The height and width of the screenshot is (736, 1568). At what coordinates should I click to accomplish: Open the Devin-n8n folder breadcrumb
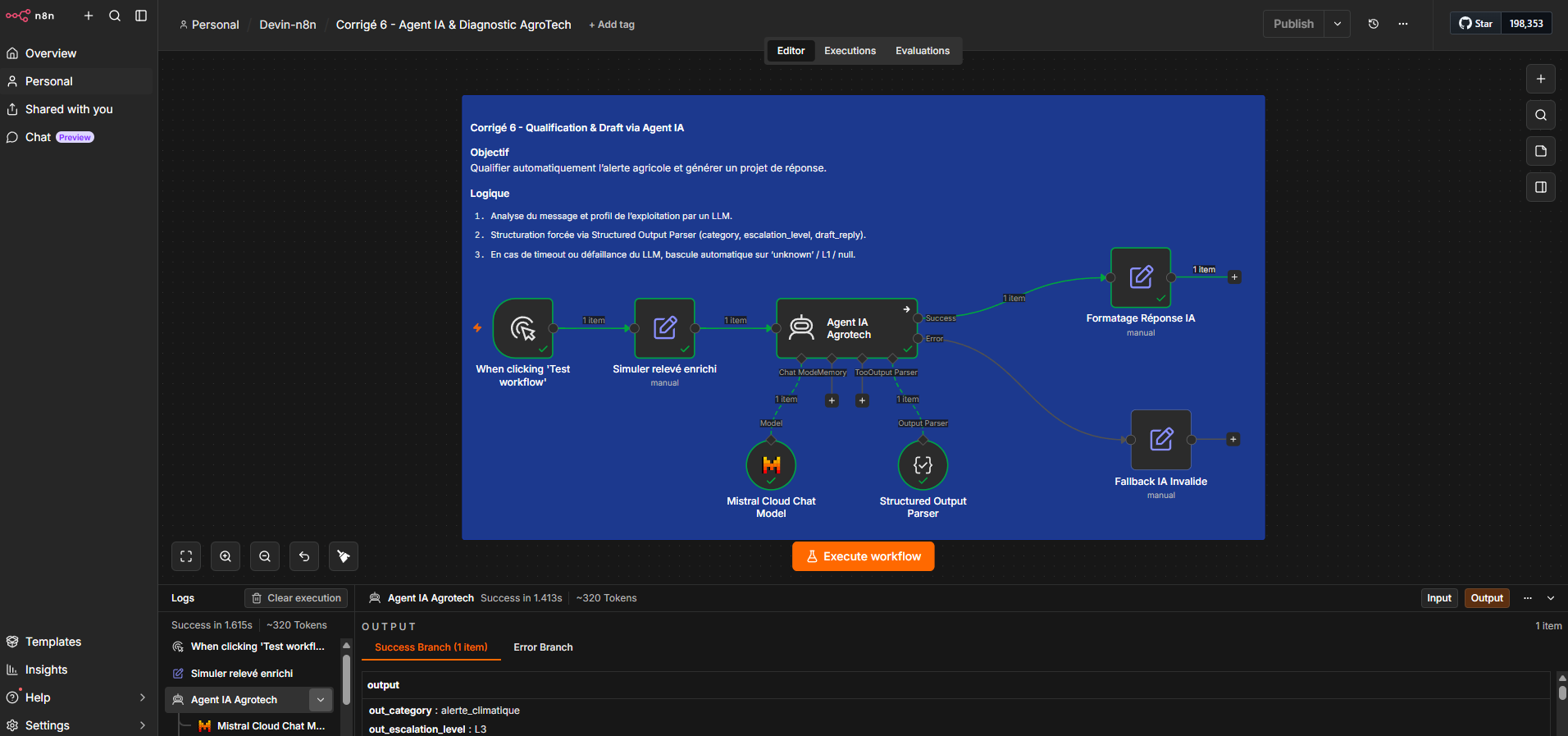coord(288,25)
